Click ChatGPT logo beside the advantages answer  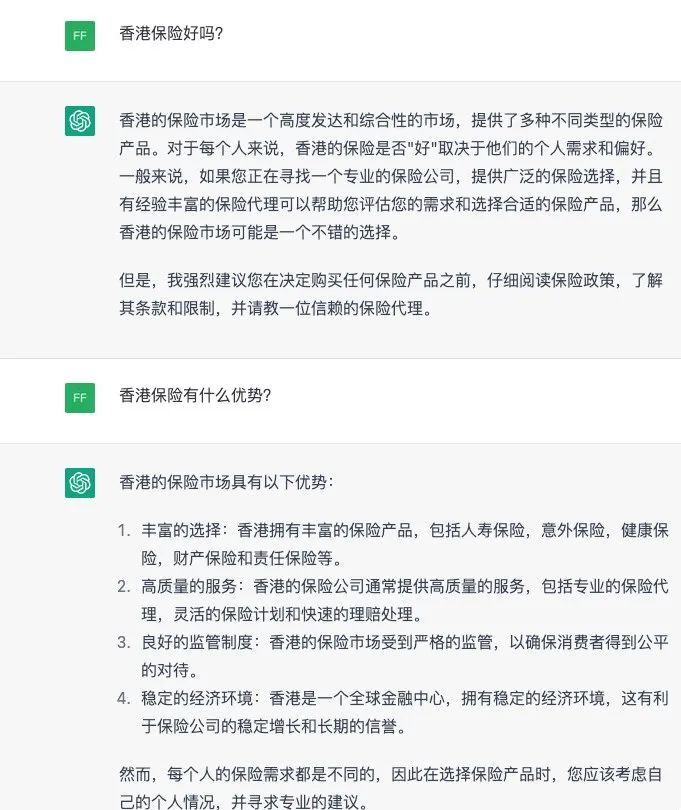(80, 482)
